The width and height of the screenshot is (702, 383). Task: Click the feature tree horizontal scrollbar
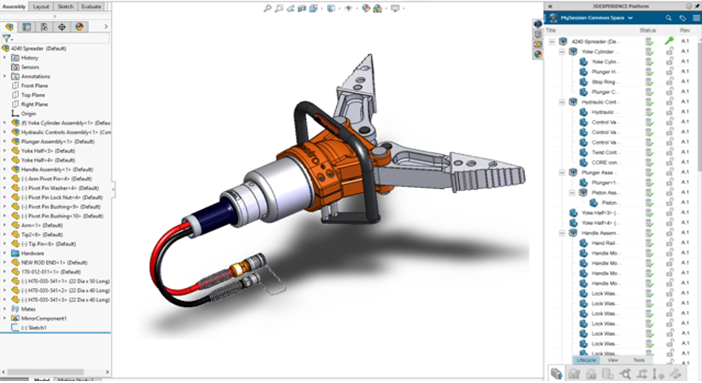point(46,372)
